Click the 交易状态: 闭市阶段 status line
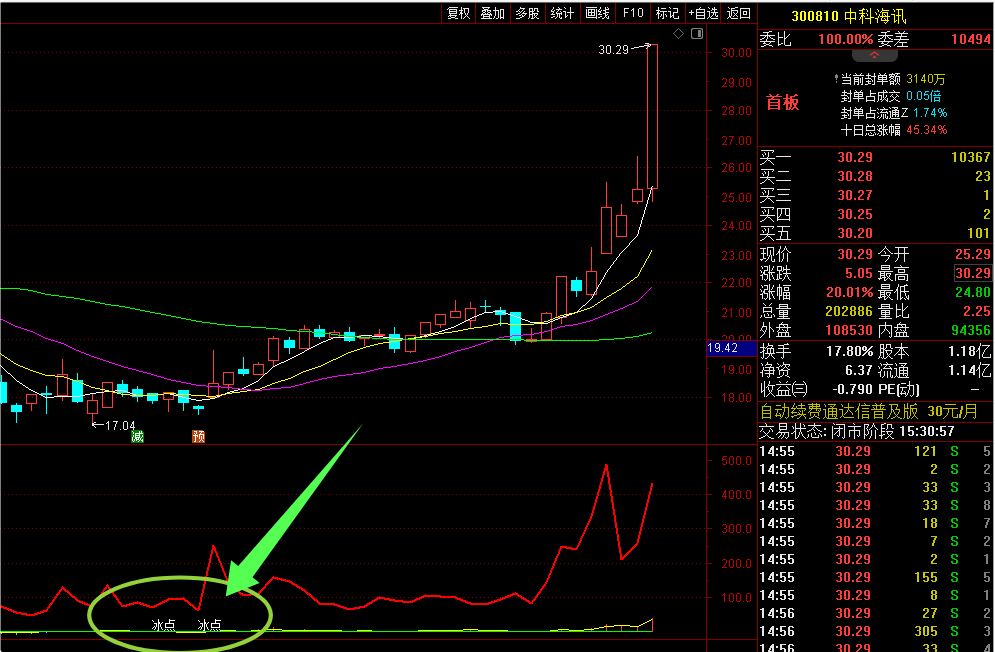Viewport: 995px width, 652px height. pos(857,432)
